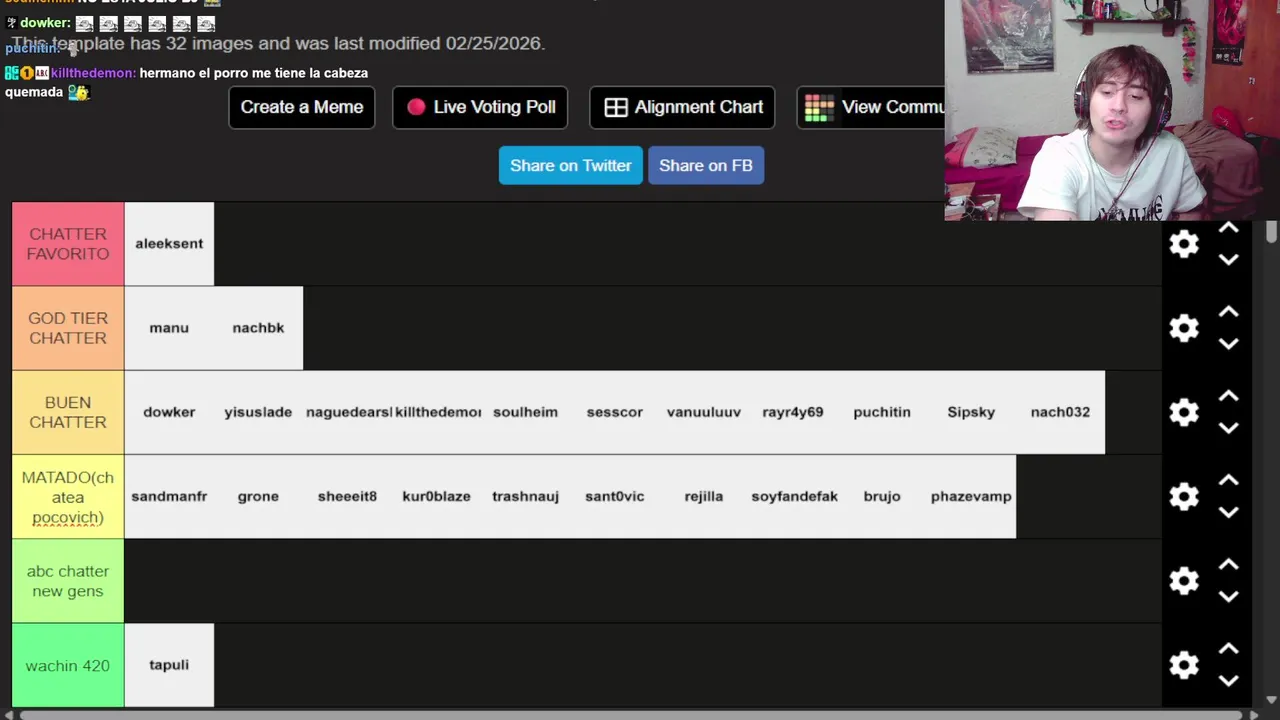
Task: Move wachin 420 row down
Action: tap(1229, 680)
